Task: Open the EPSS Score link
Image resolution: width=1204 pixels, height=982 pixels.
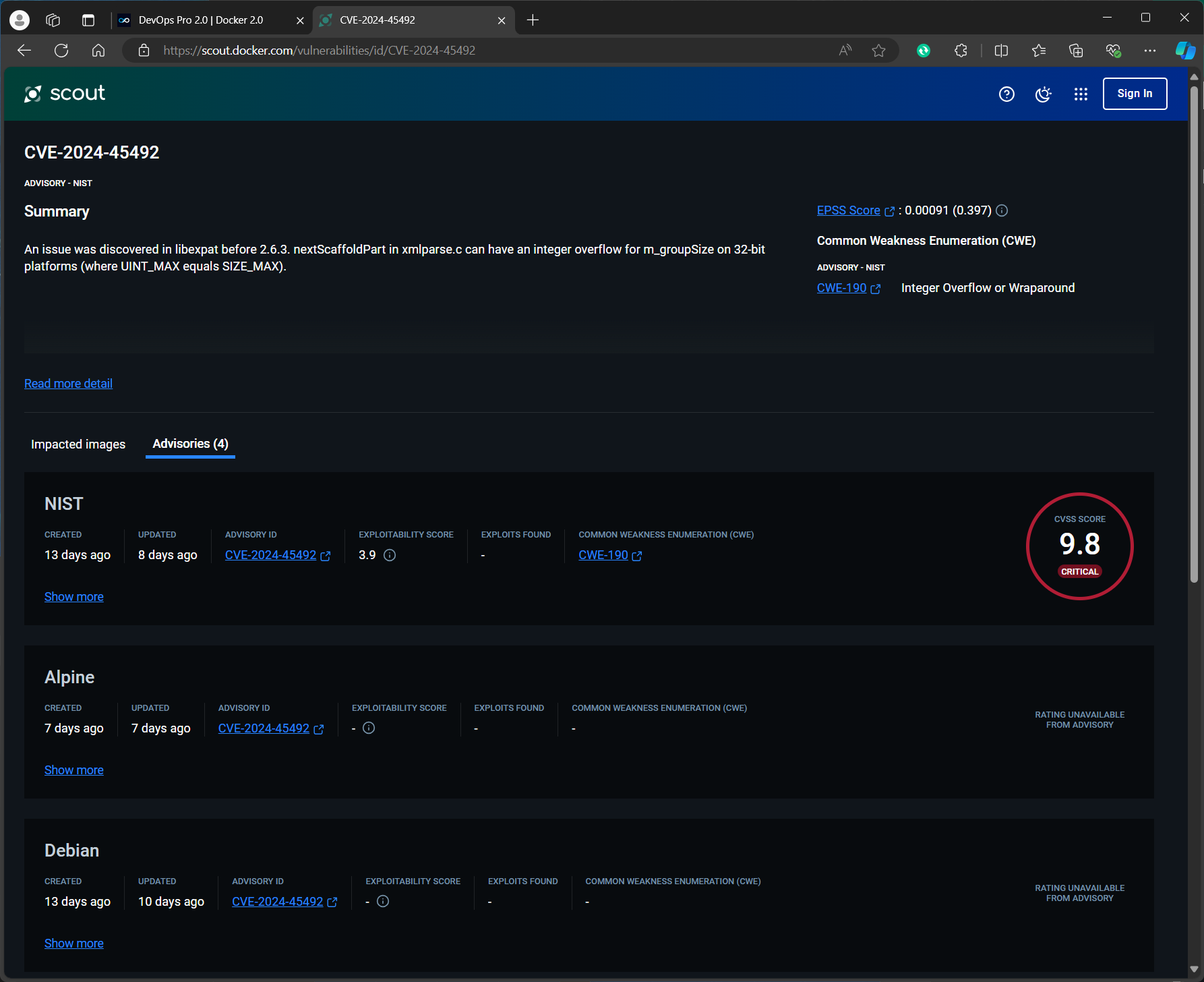Action: pyautogui.click(x=848, y=210)
